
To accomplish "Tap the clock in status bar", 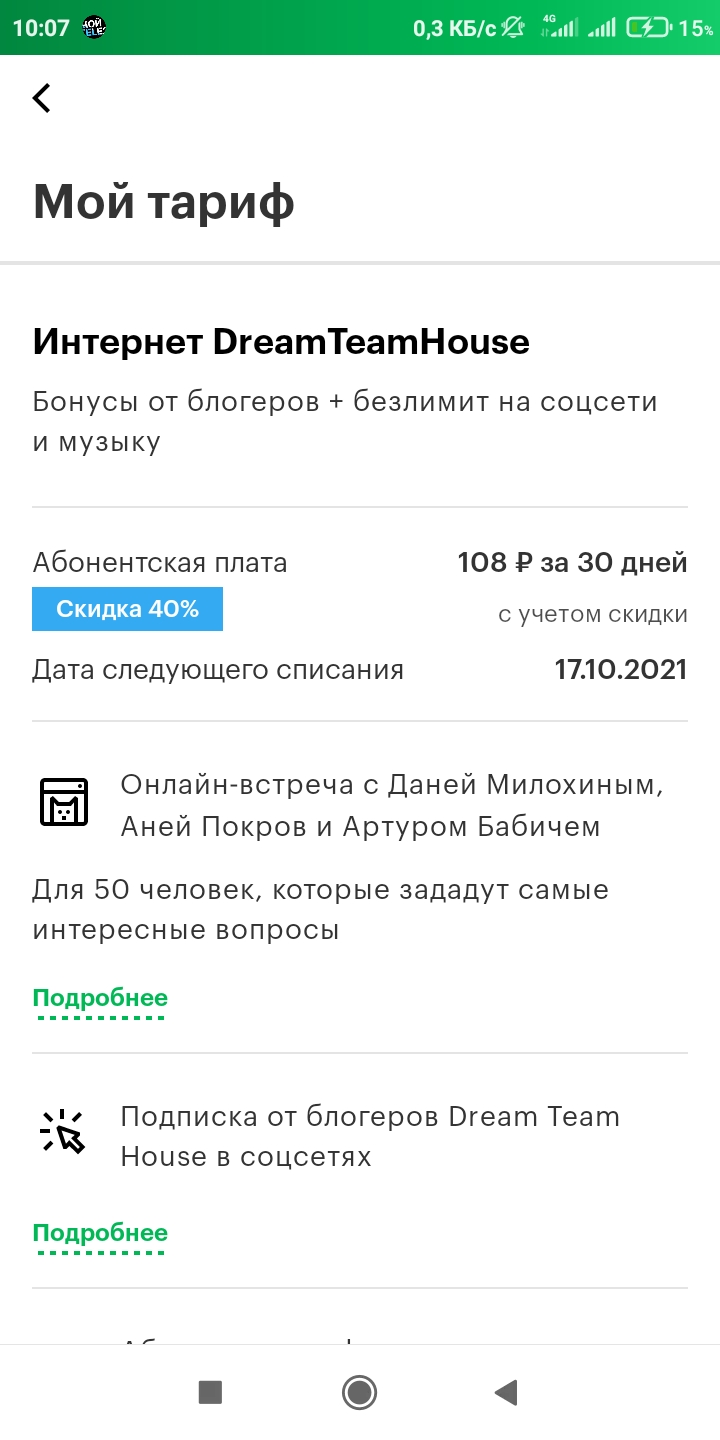I will (x=40, y=28).
